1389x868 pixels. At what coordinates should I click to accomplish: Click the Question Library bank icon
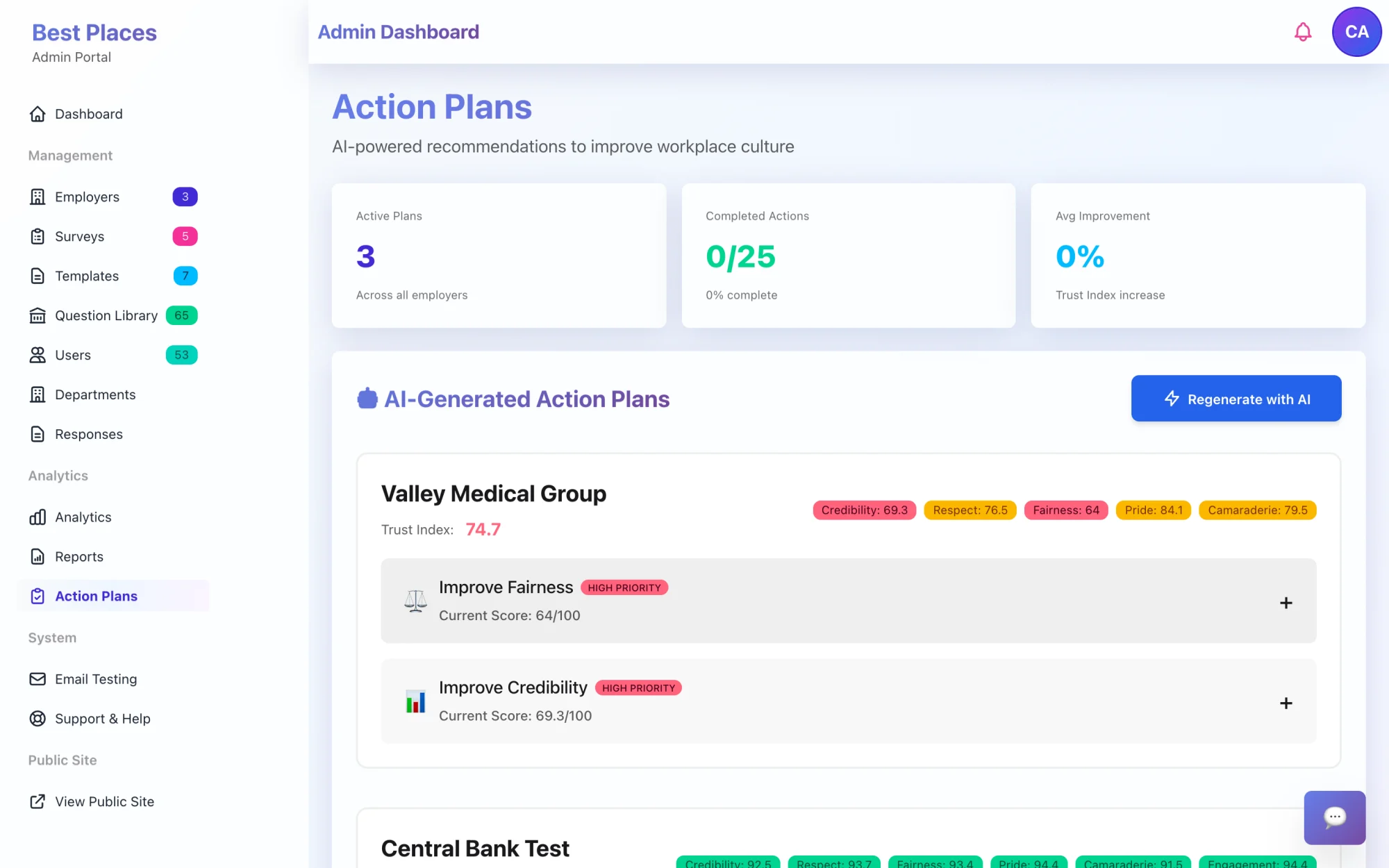pyautogui.click(x=38, y=316)
